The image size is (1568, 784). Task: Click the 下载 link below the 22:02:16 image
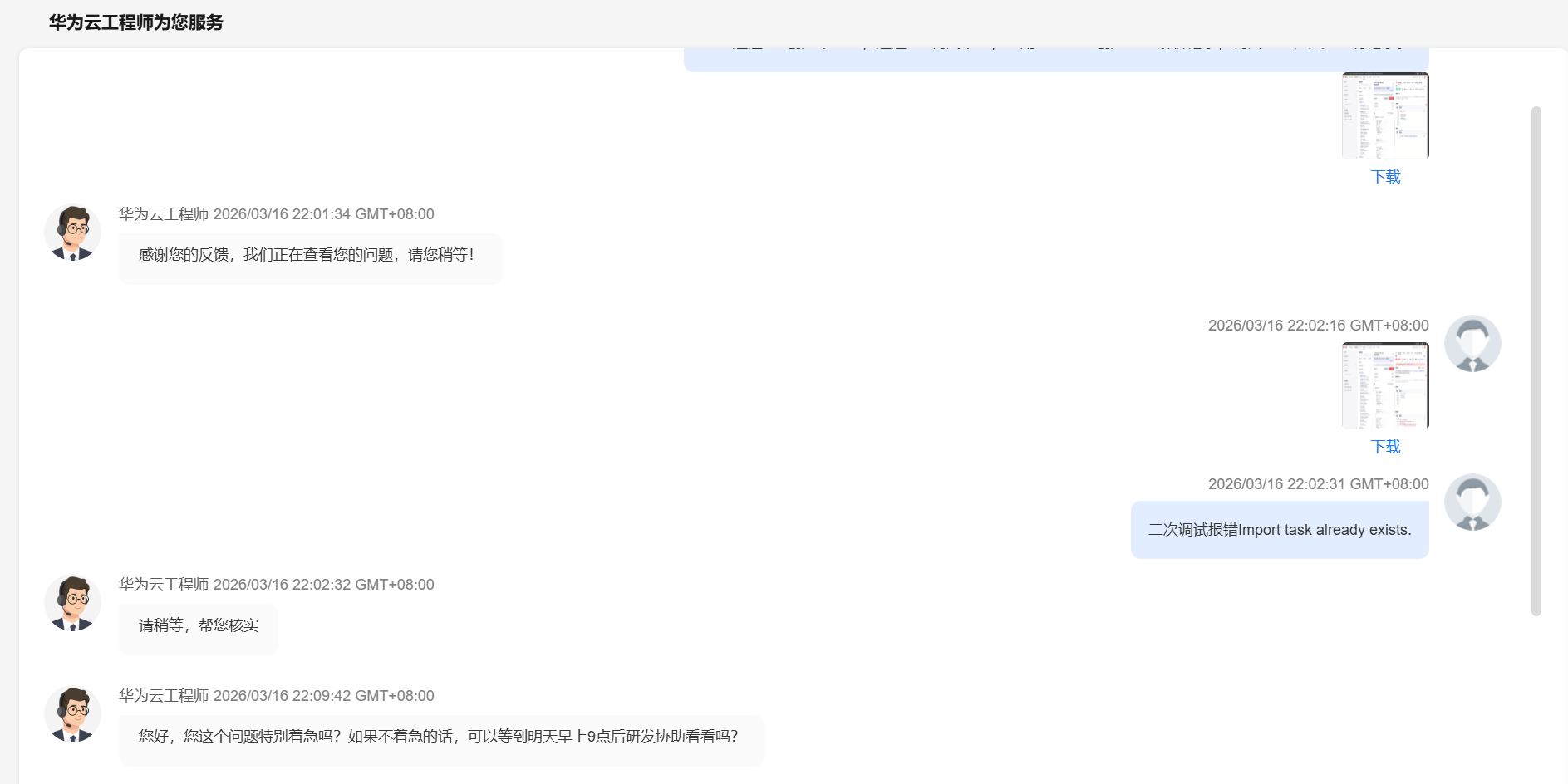(x=1385, y=447)
